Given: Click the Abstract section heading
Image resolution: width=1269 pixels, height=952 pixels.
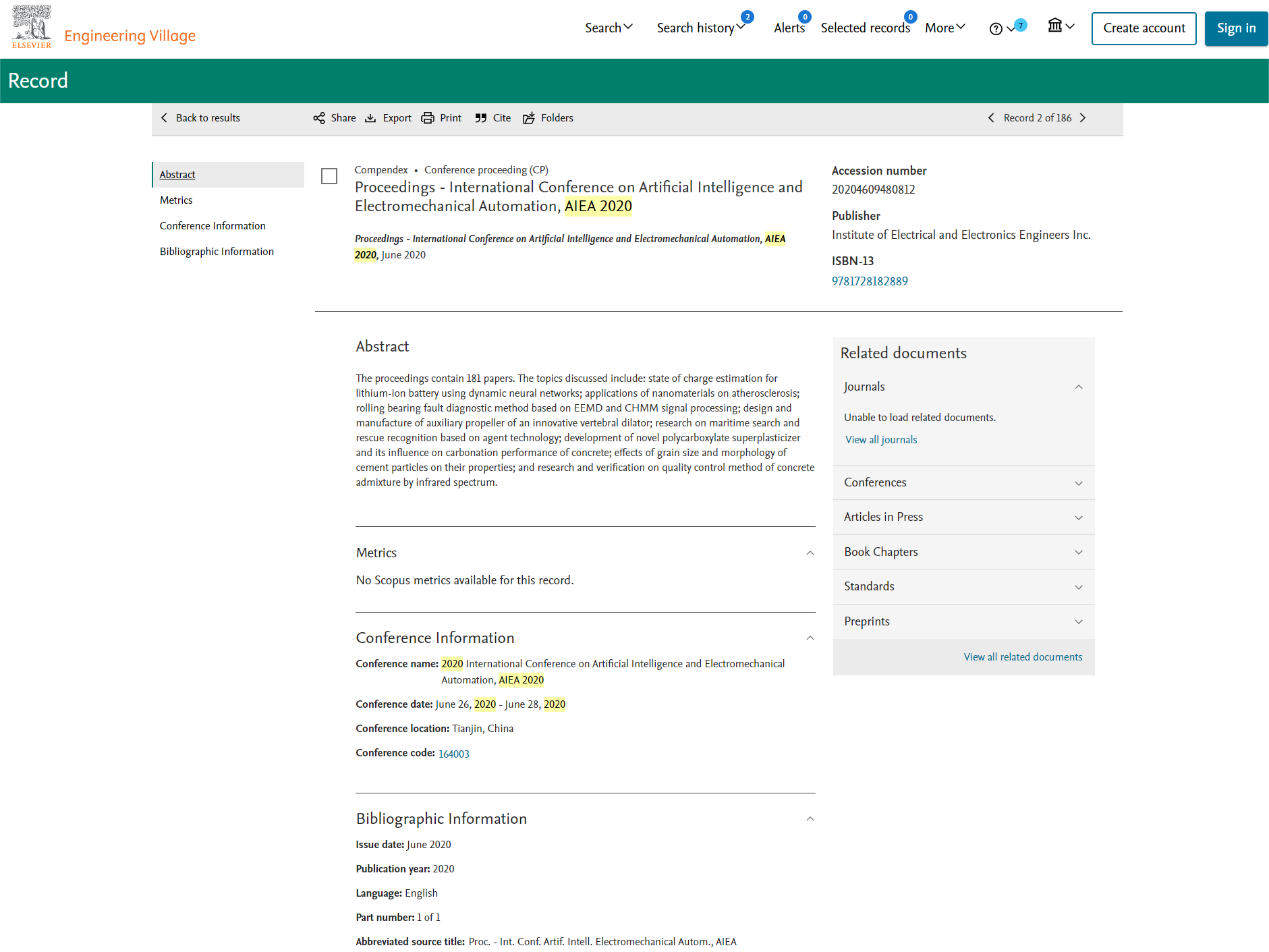Looking at the screenshot, I should click(383, 347).
